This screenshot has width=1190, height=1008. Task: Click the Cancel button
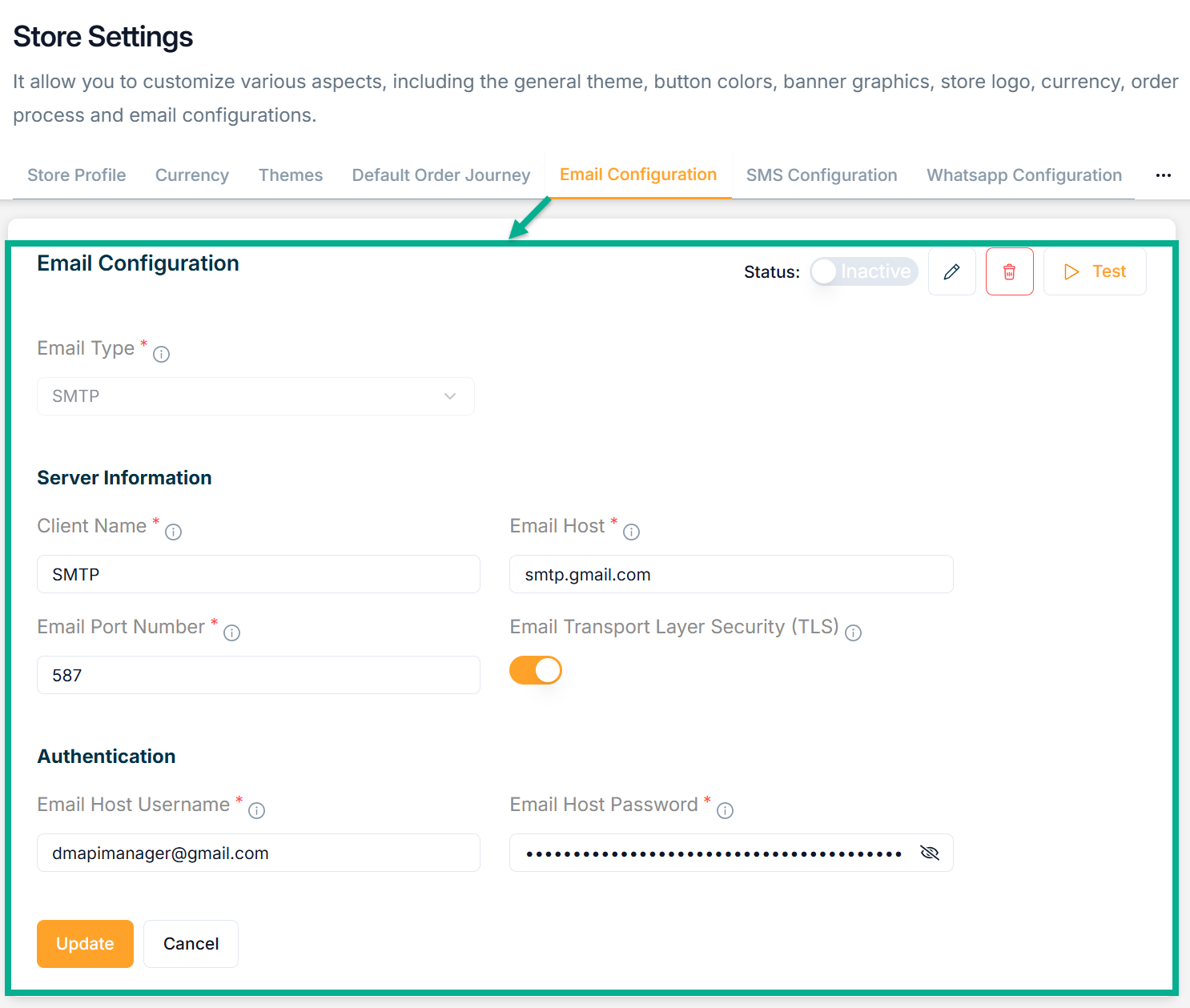[x=191, y=944]
